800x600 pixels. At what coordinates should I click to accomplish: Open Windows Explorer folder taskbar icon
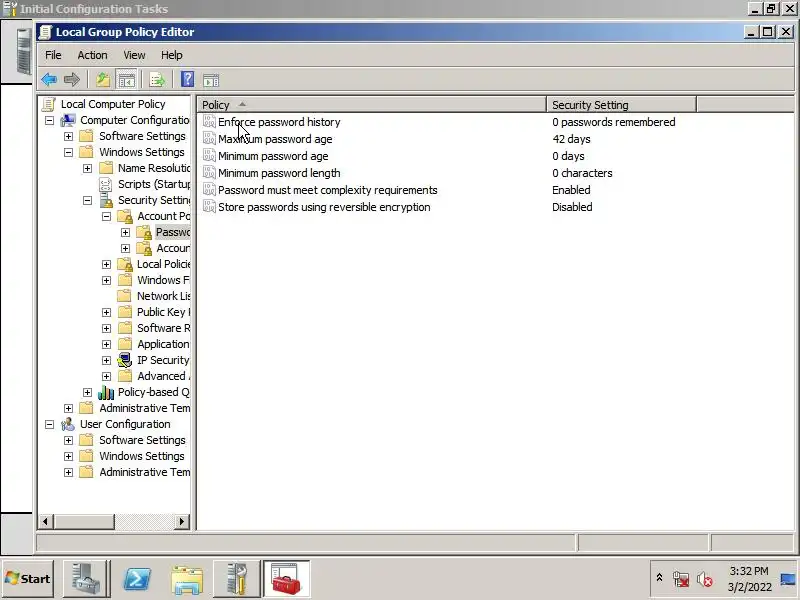pyautogui.click(x=187, y=580)
